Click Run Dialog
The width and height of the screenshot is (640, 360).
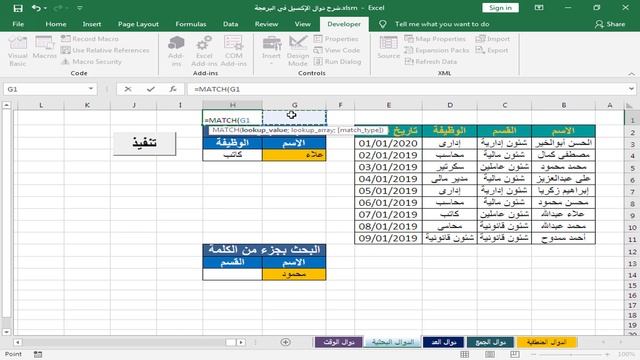[x=338, y=62]
